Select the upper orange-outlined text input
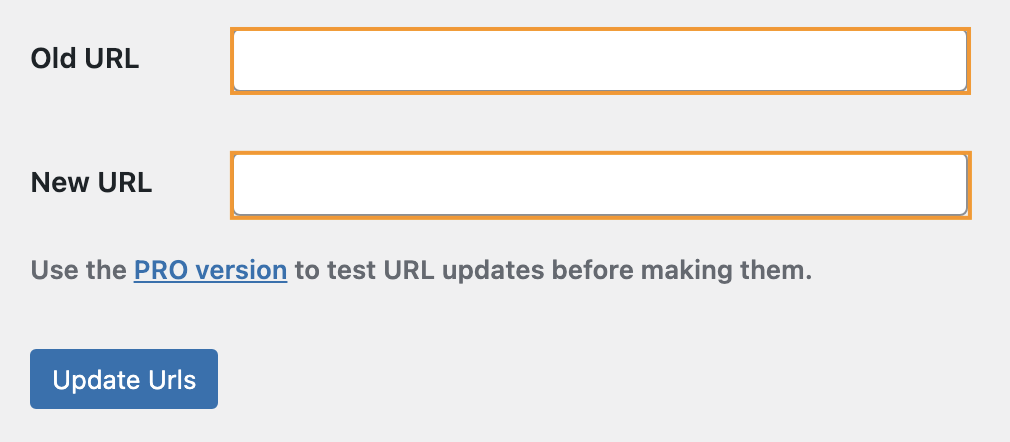The width and height of the screenshot is (1010, 442). pos(600,61)
